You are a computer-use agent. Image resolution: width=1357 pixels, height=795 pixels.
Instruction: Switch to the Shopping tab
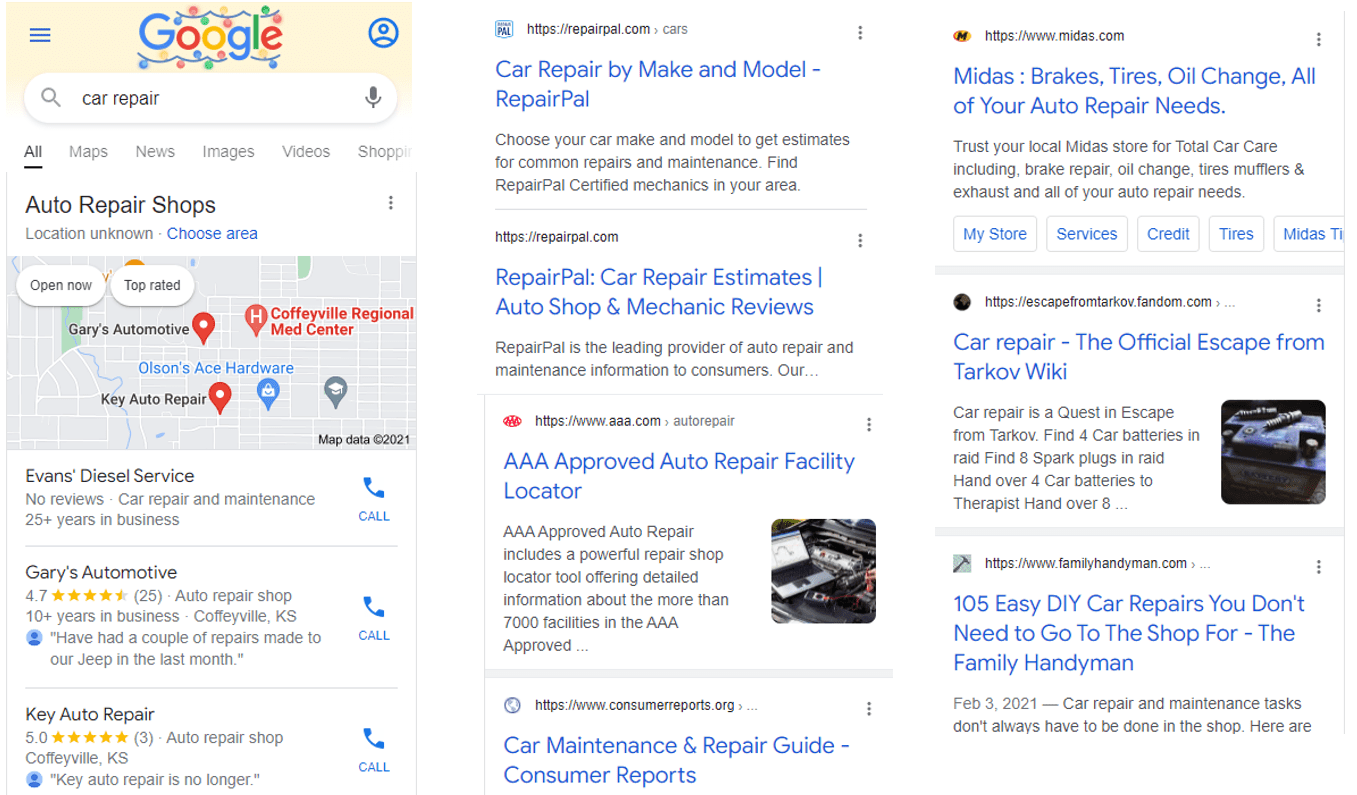(385, 152)
